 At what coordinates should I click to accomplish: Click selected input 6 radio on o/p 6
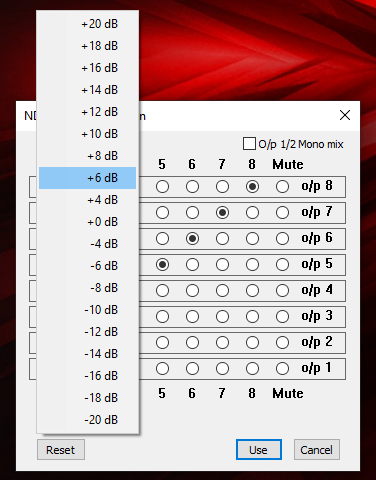192,239
